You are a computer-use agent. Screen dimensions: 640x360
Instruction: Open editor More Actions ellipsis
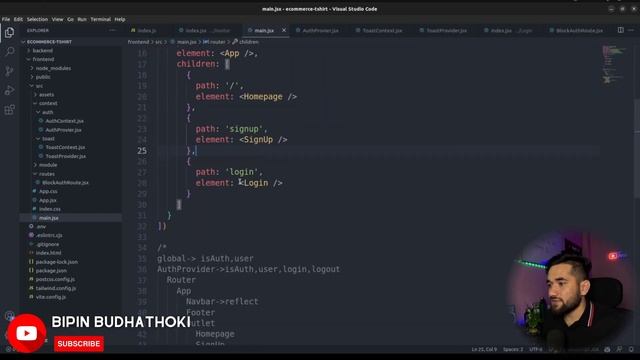(631, 30)
